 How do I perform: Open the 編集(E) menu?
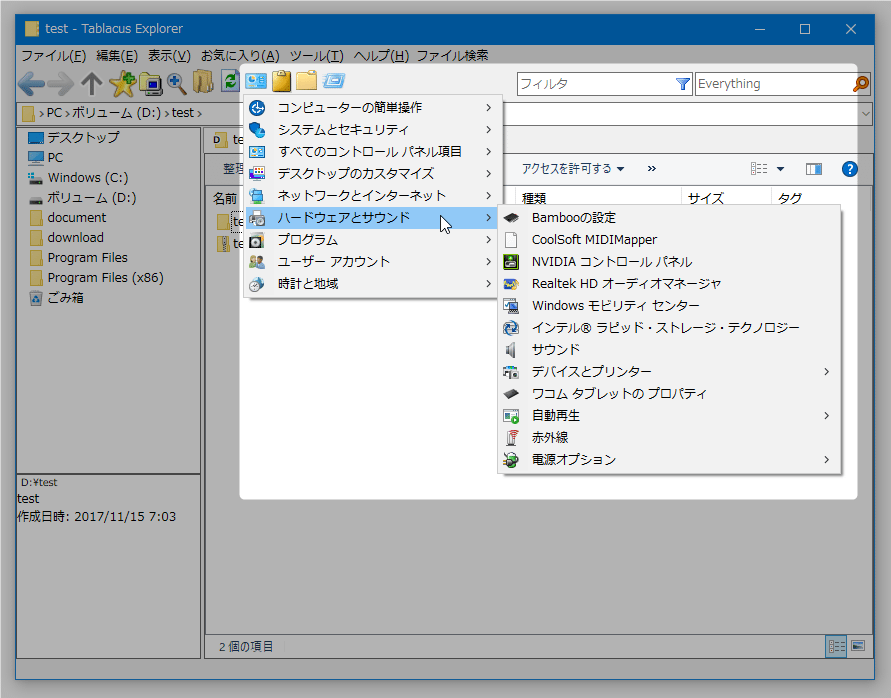point(116,56)
